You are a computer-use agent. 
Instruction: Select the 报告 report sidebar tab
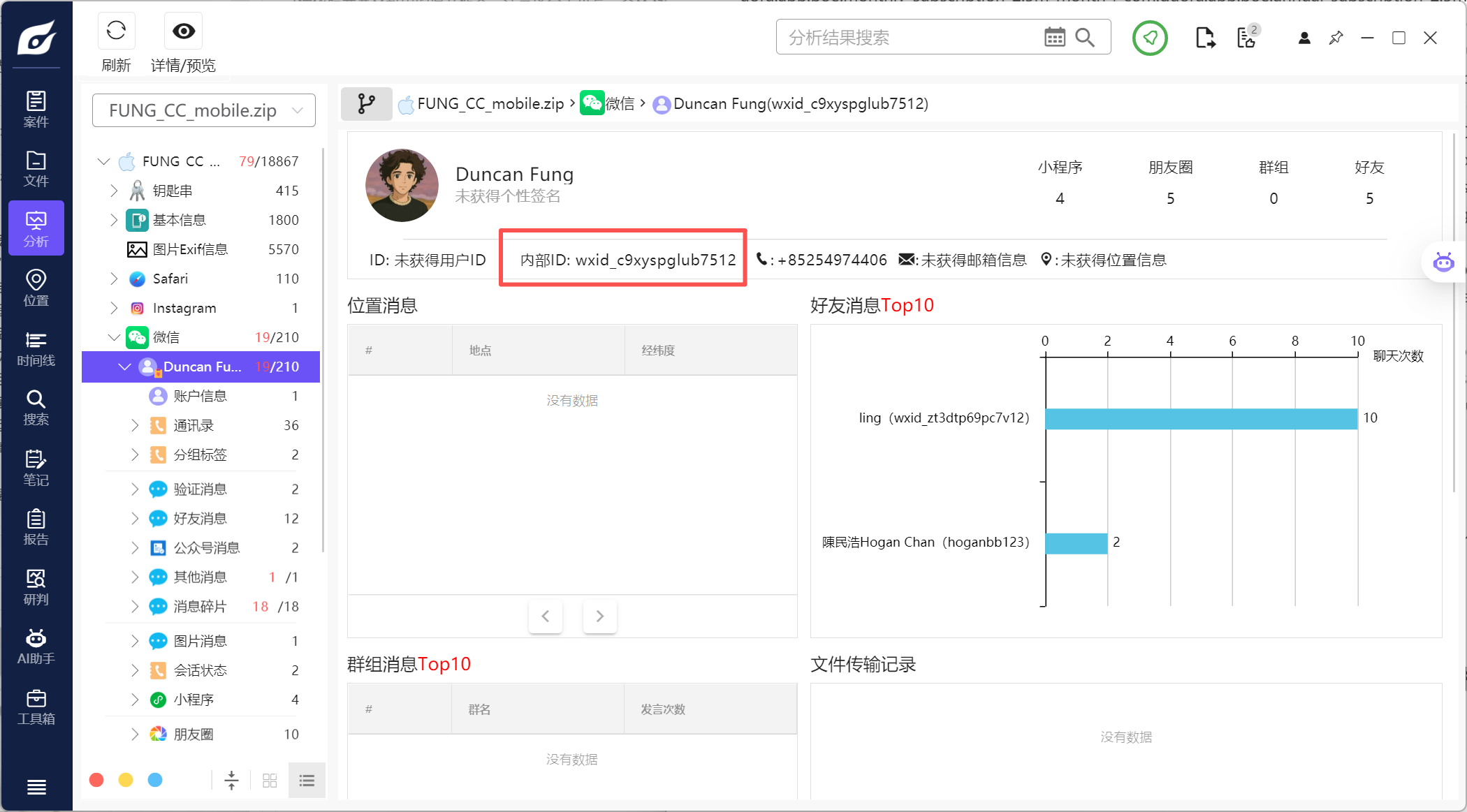point(36,527)
